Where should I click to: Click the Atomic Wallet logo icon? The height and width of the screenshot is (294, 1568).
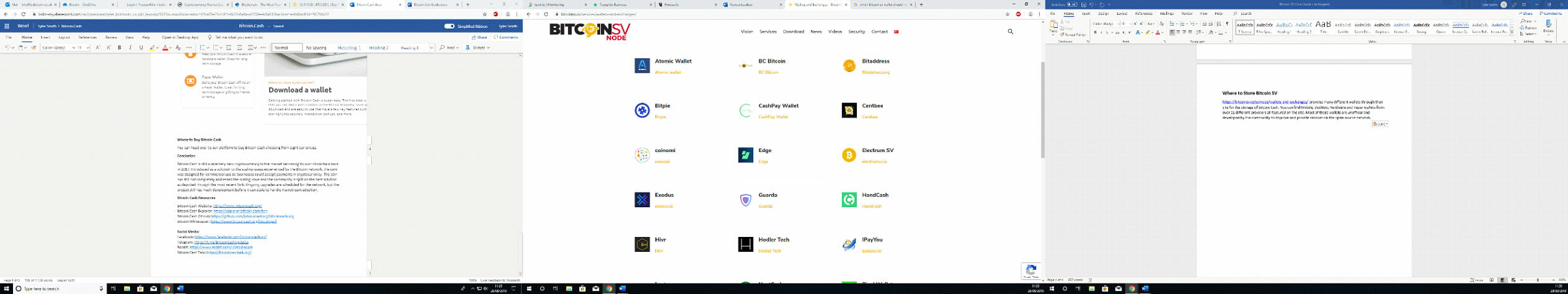click(642, 66)
